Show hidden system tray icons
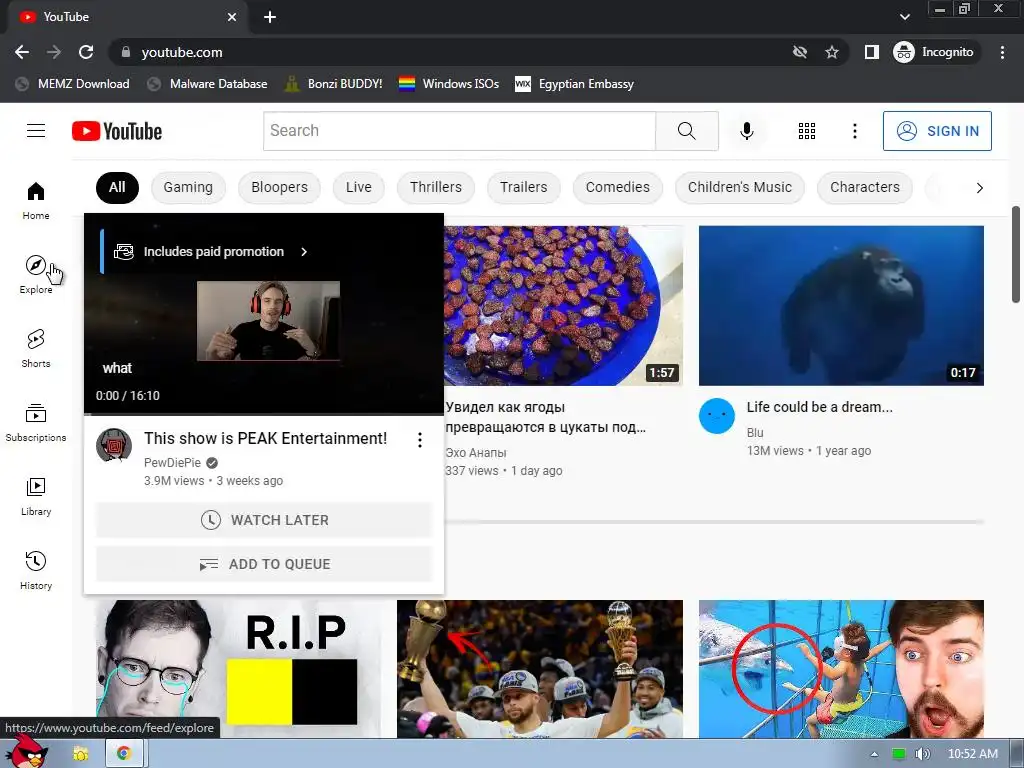 click(874, 754)
